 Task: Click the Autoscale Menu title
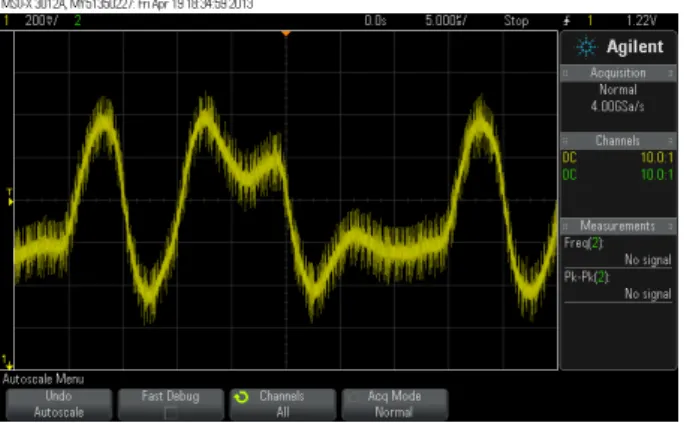click(x=43, y=379)
